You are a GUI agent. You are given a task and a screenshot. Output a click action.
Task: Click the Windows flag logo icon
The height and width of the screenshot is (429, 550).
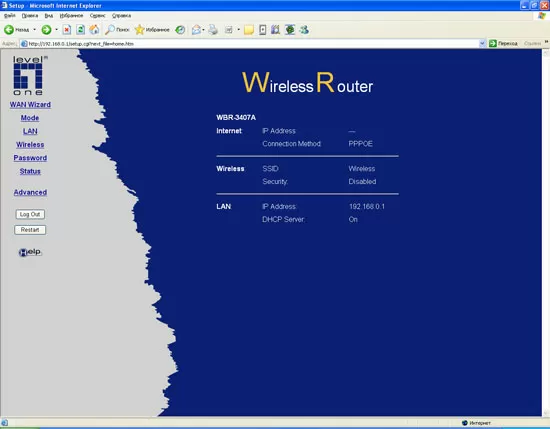542,15
